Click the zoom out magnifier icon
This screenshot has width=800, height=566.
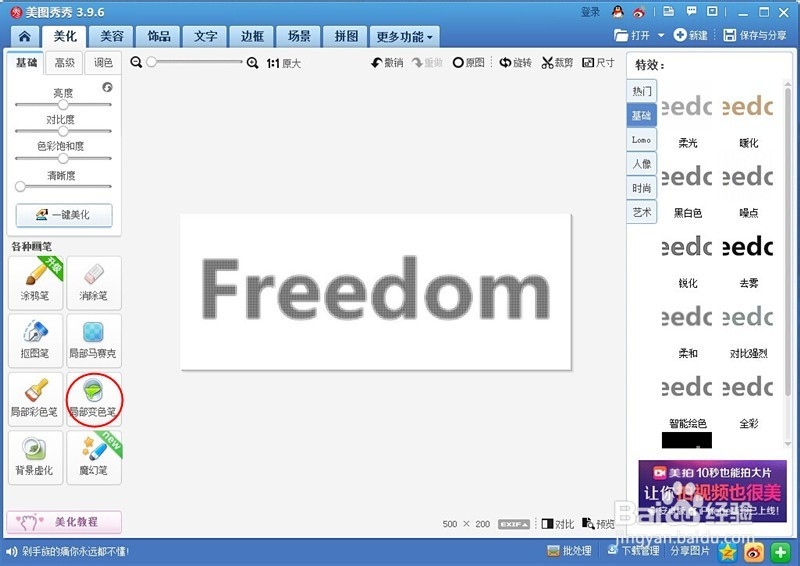(x=136, y=62)
